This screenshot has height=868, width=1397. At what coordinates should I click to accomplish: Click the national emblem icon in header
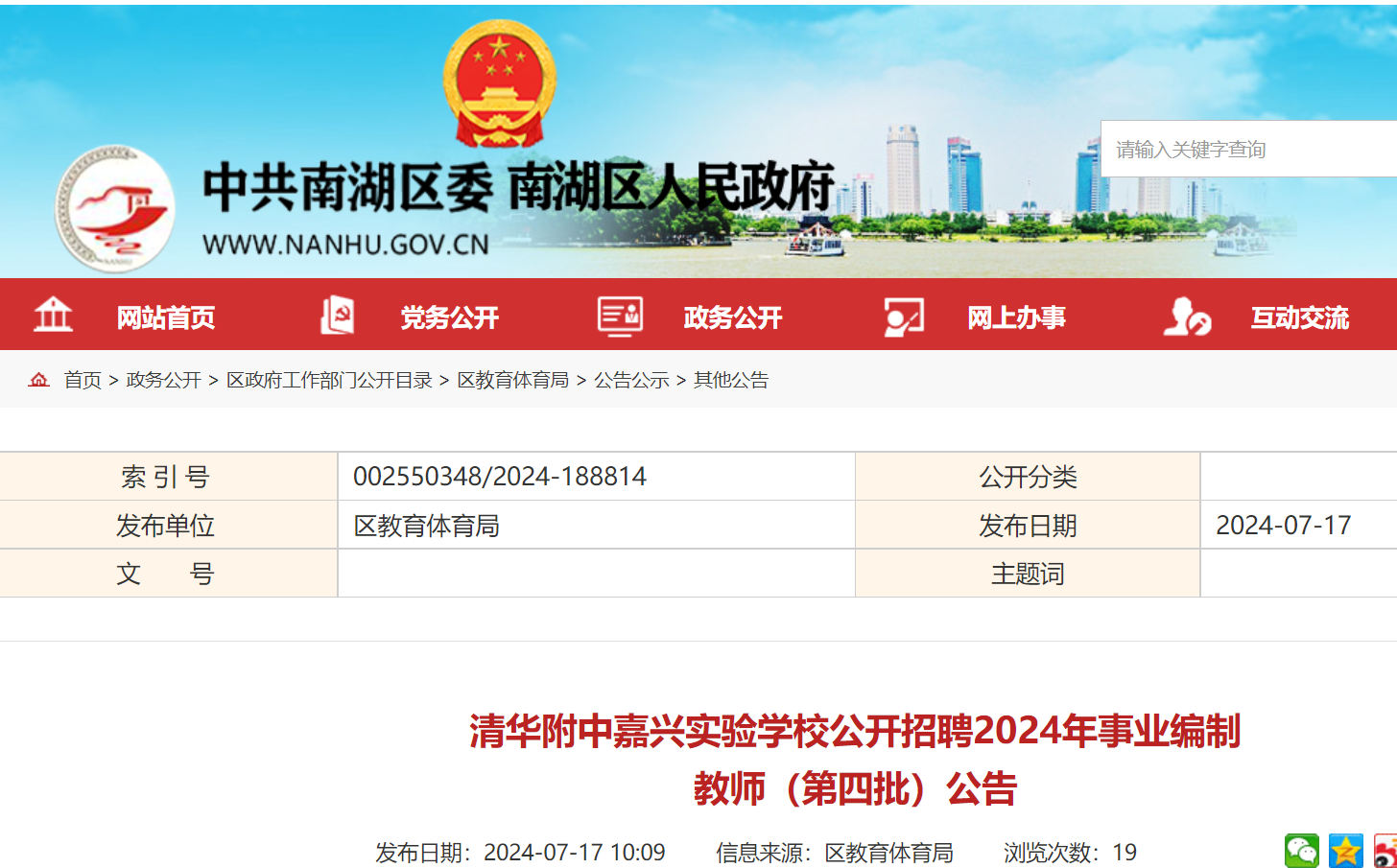point(499,83)
